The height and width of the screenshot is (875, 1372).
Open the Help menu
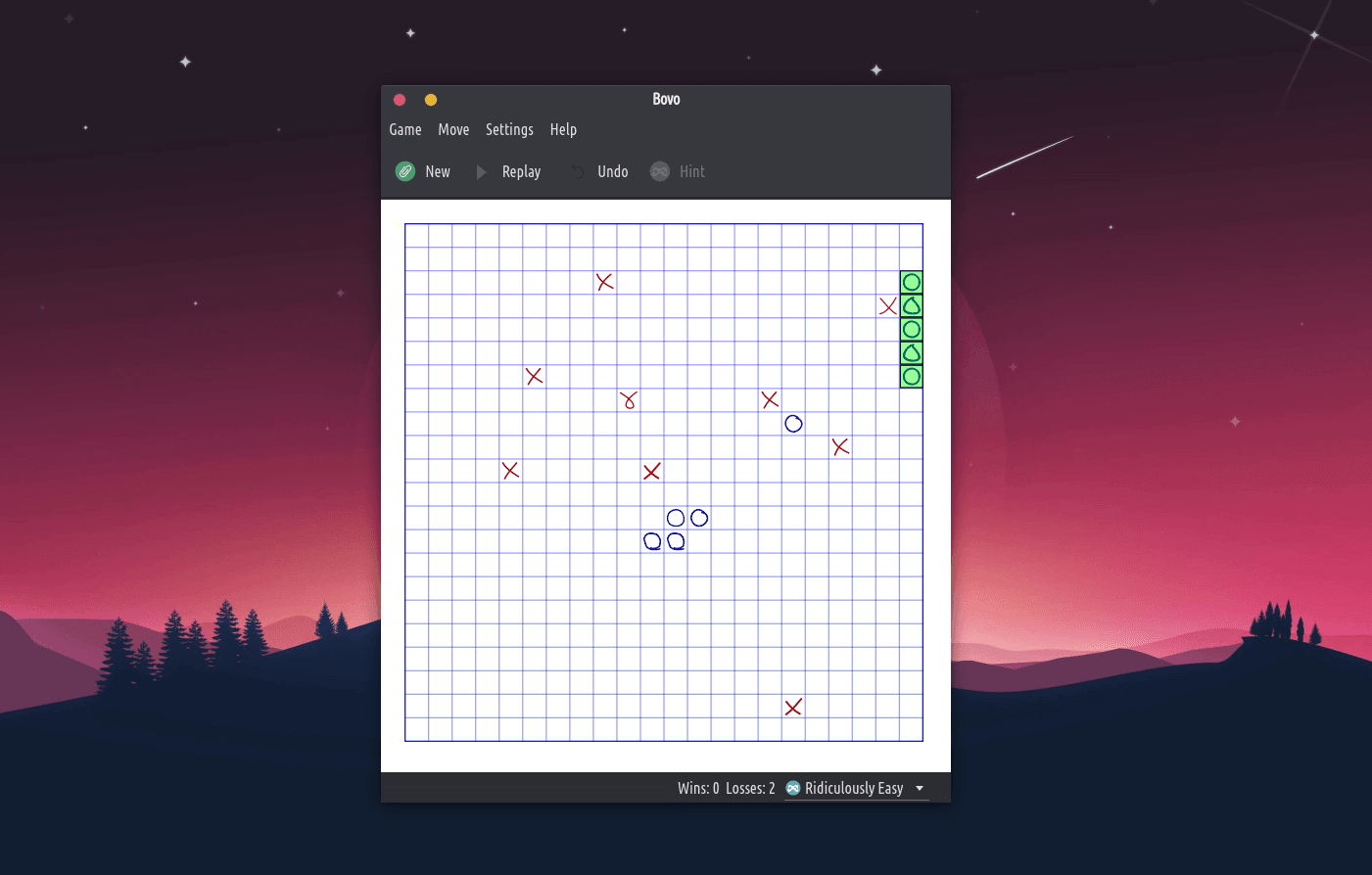pyautogui.click(x=563, y=129)
